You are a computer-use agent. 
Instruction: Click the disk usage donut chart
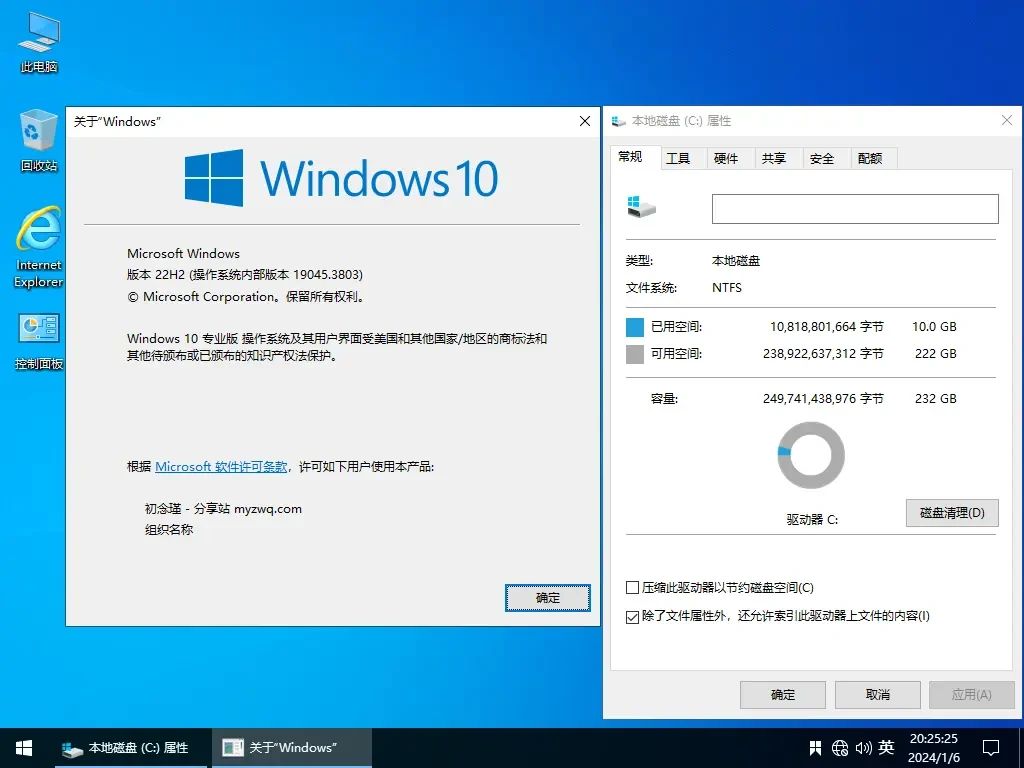tap(811, 455)
